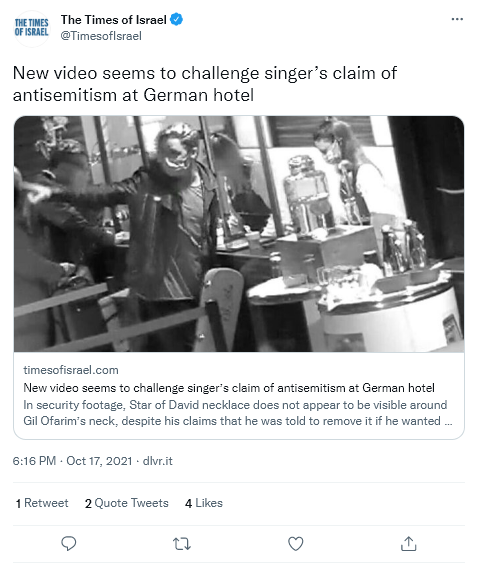
Task: Click The Times of Israel profile avatar
Action: (32, 28)
